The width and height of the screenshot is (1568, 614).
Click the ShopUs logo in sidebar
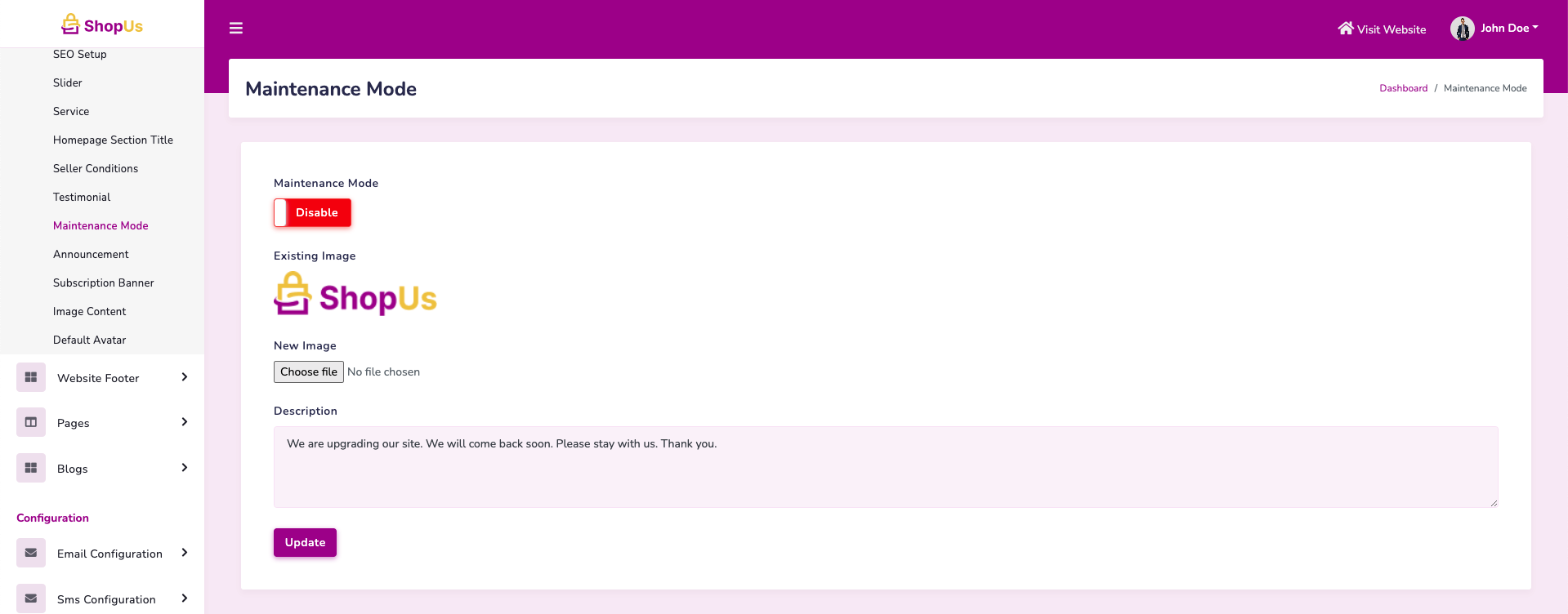[102, 25]
